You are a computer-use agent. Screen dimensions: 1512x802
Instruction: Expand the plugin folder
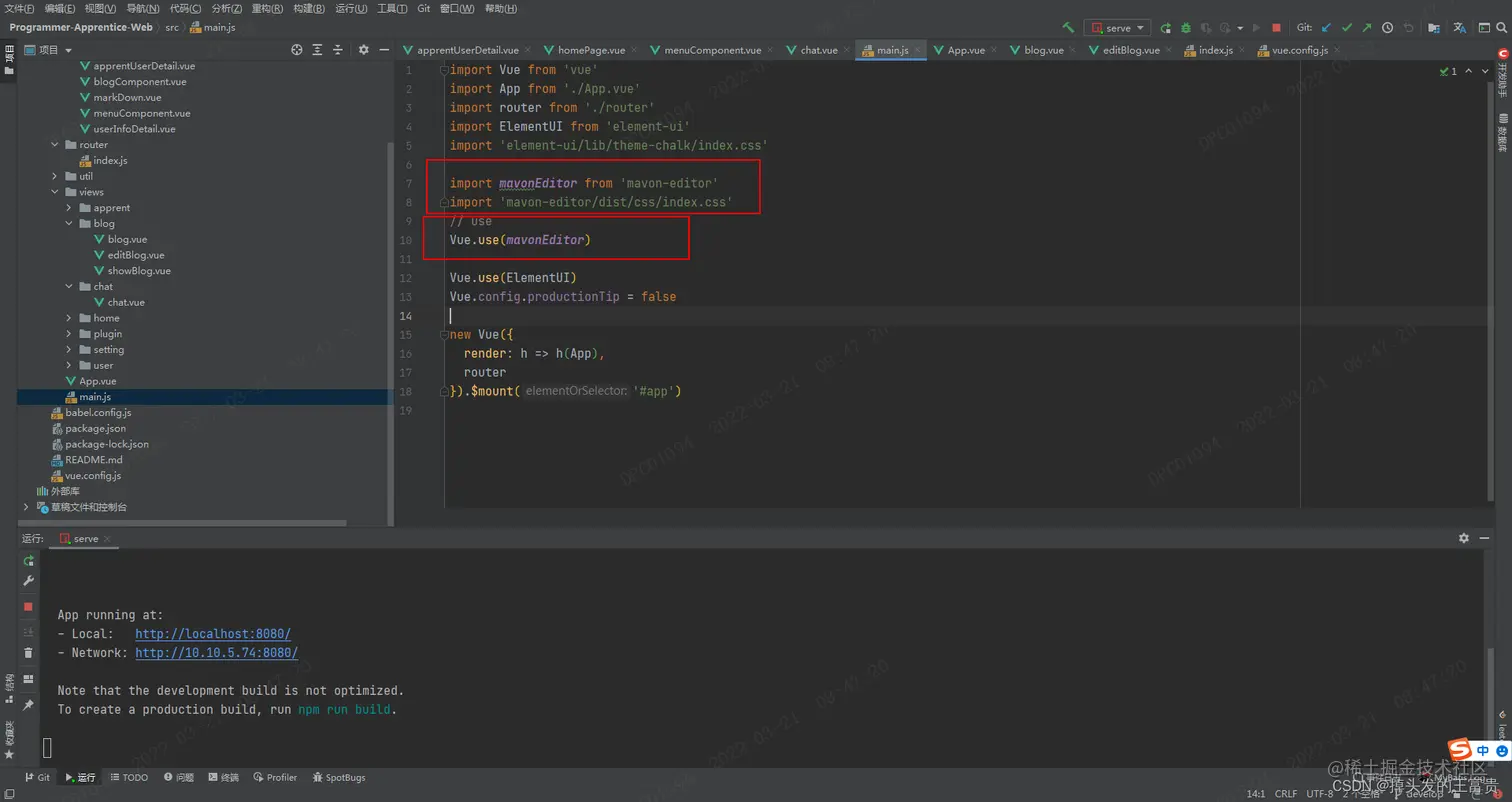[x=69, y=334]
